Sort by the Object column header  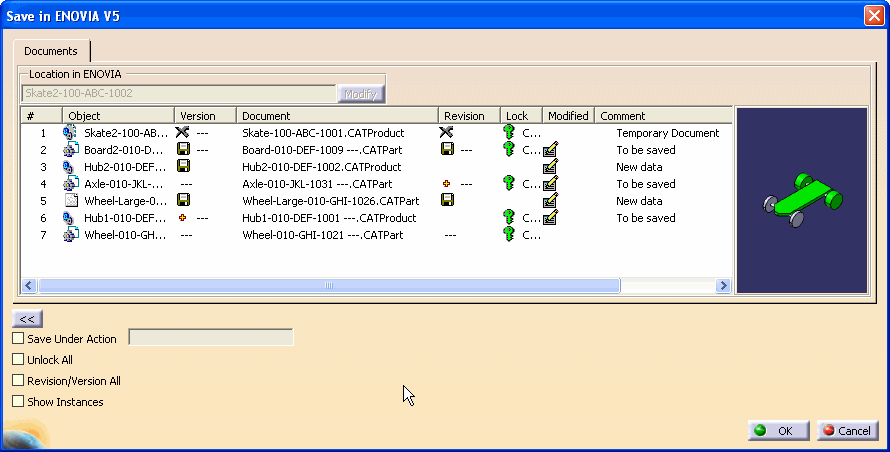(118, 116)
